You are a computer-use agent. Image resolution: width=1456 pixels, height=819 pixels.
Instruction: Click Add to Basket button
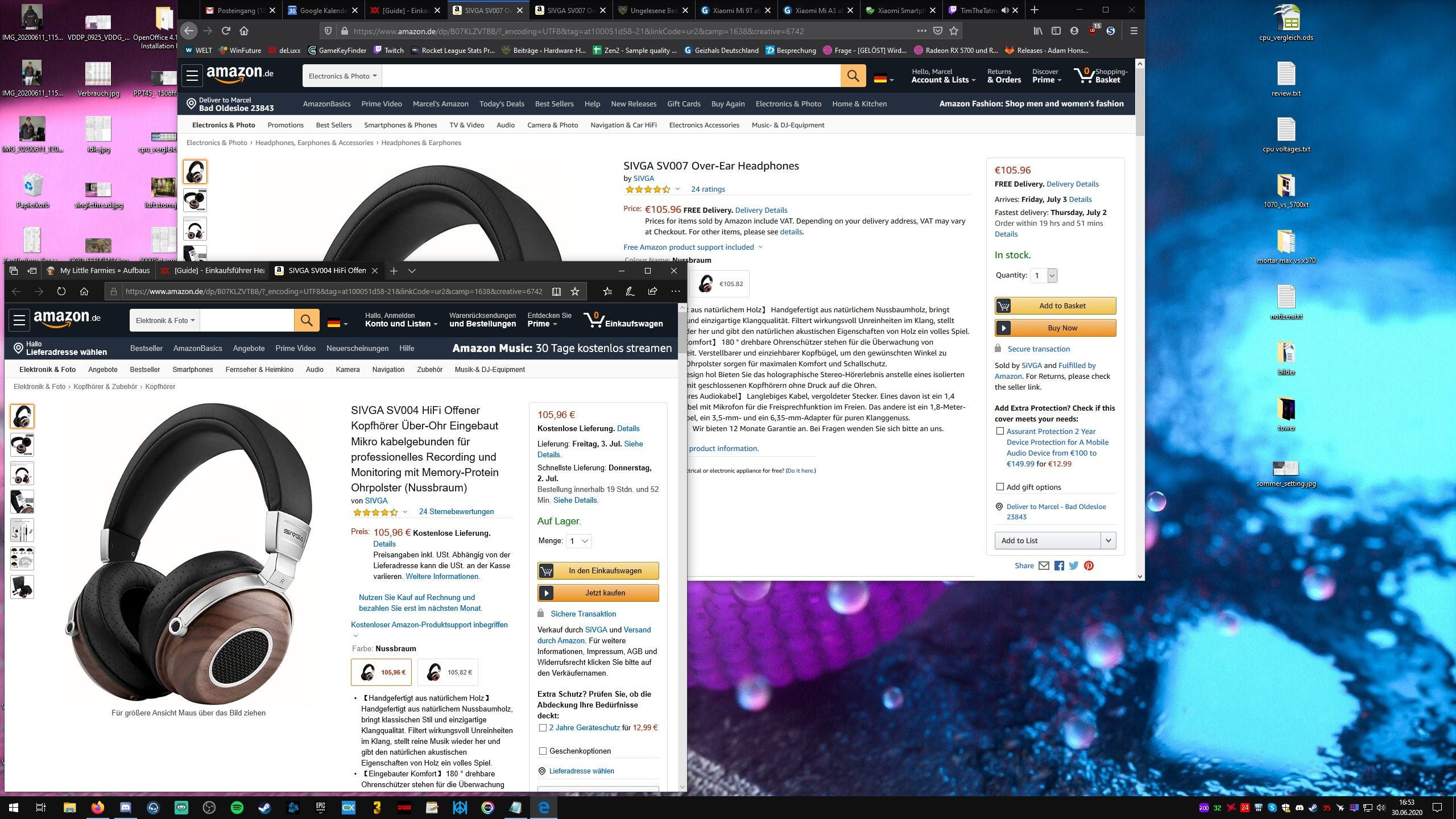coord(1055,305)
